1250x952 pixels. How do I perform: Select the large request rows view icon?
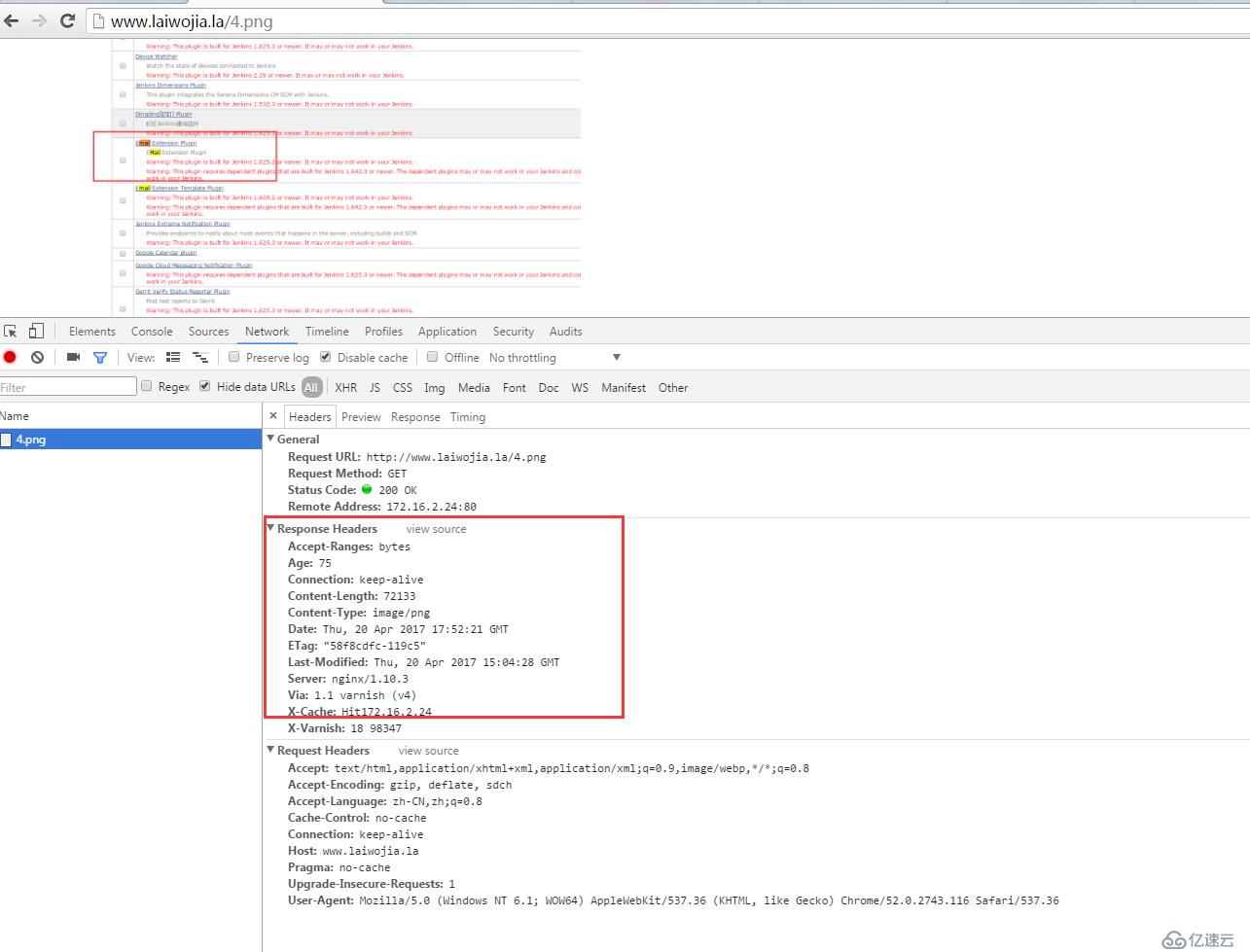click(173, 357)
